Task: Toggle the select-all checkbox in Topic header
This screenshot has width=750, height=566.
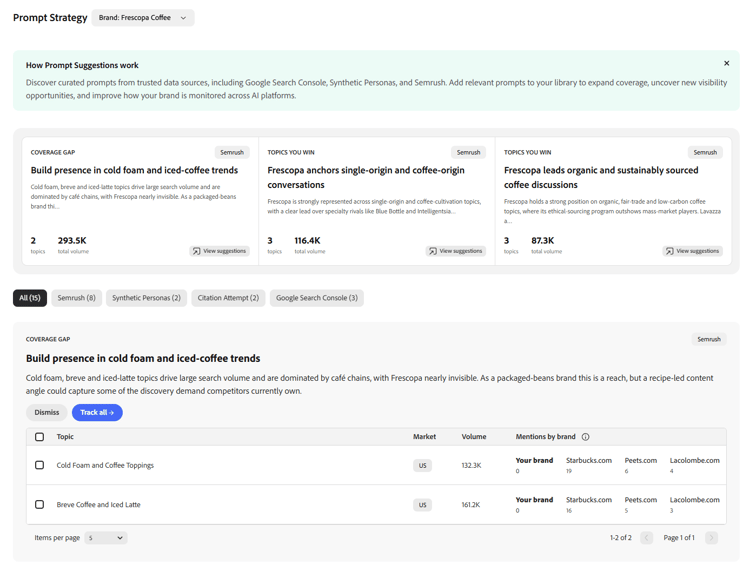Action: [x=40, y=437]
